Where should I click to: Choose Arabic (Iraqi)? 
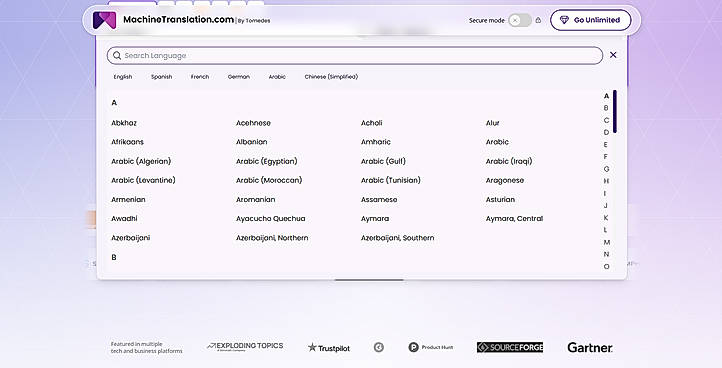[x=509, y=161]
